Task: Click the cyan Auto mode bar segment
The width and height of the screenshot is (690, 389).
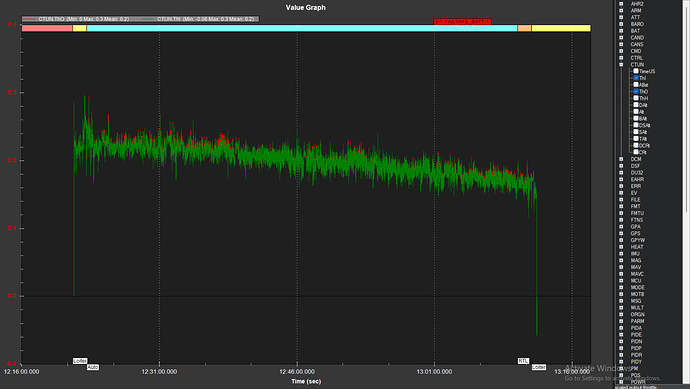Action: coord(302,28)
